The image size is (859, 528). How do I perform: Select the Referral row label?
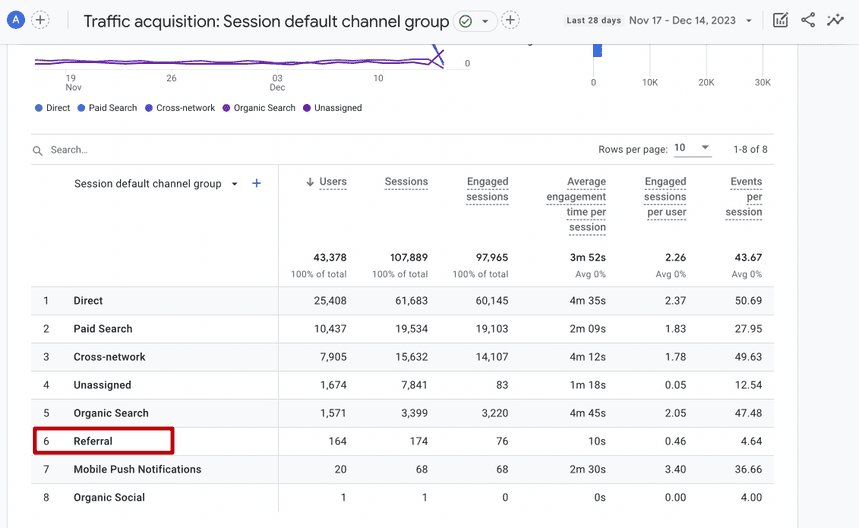click(93, 441)
